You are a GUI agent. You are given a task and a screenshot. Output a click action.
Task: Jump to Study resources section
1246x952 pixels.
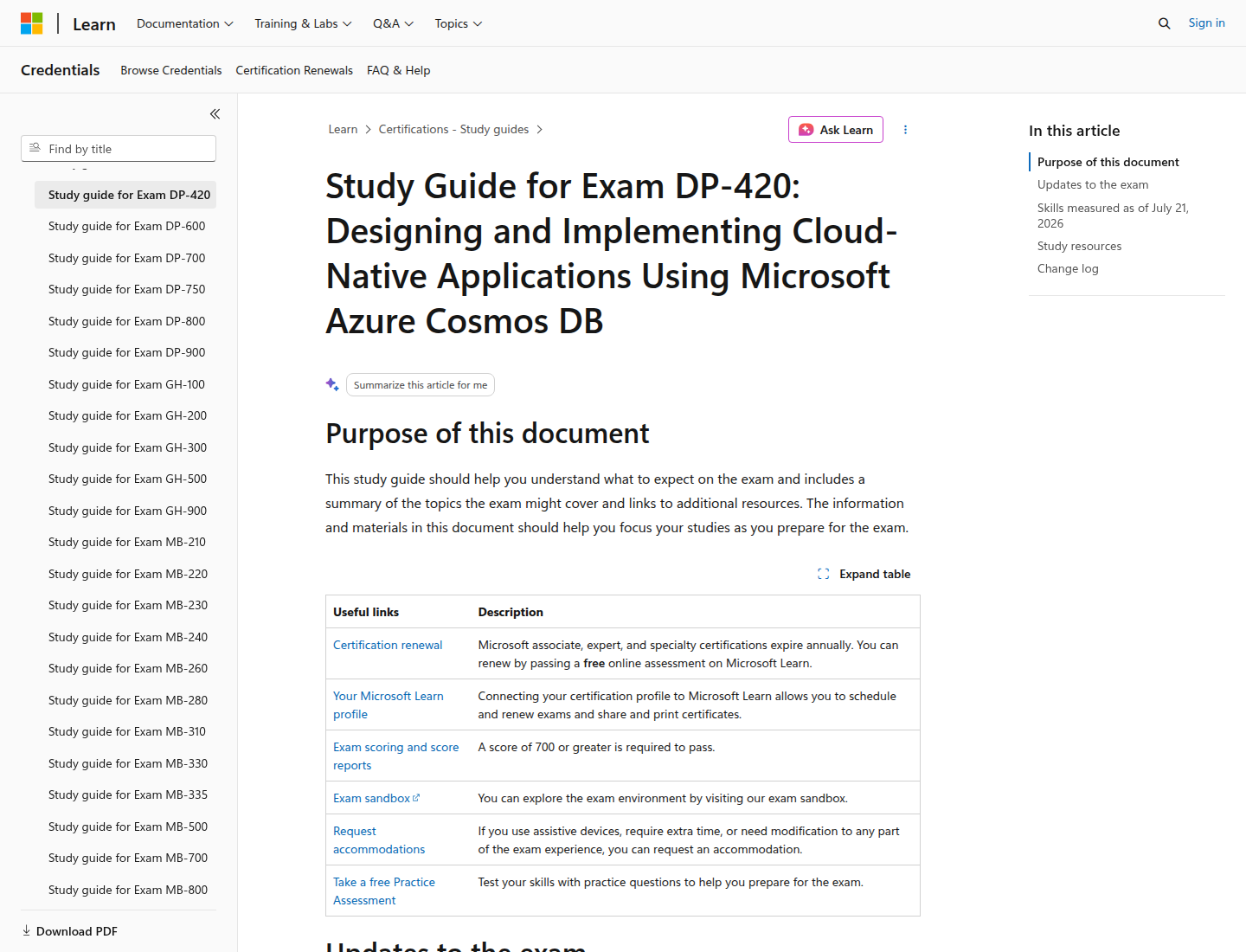[1079, 246]
